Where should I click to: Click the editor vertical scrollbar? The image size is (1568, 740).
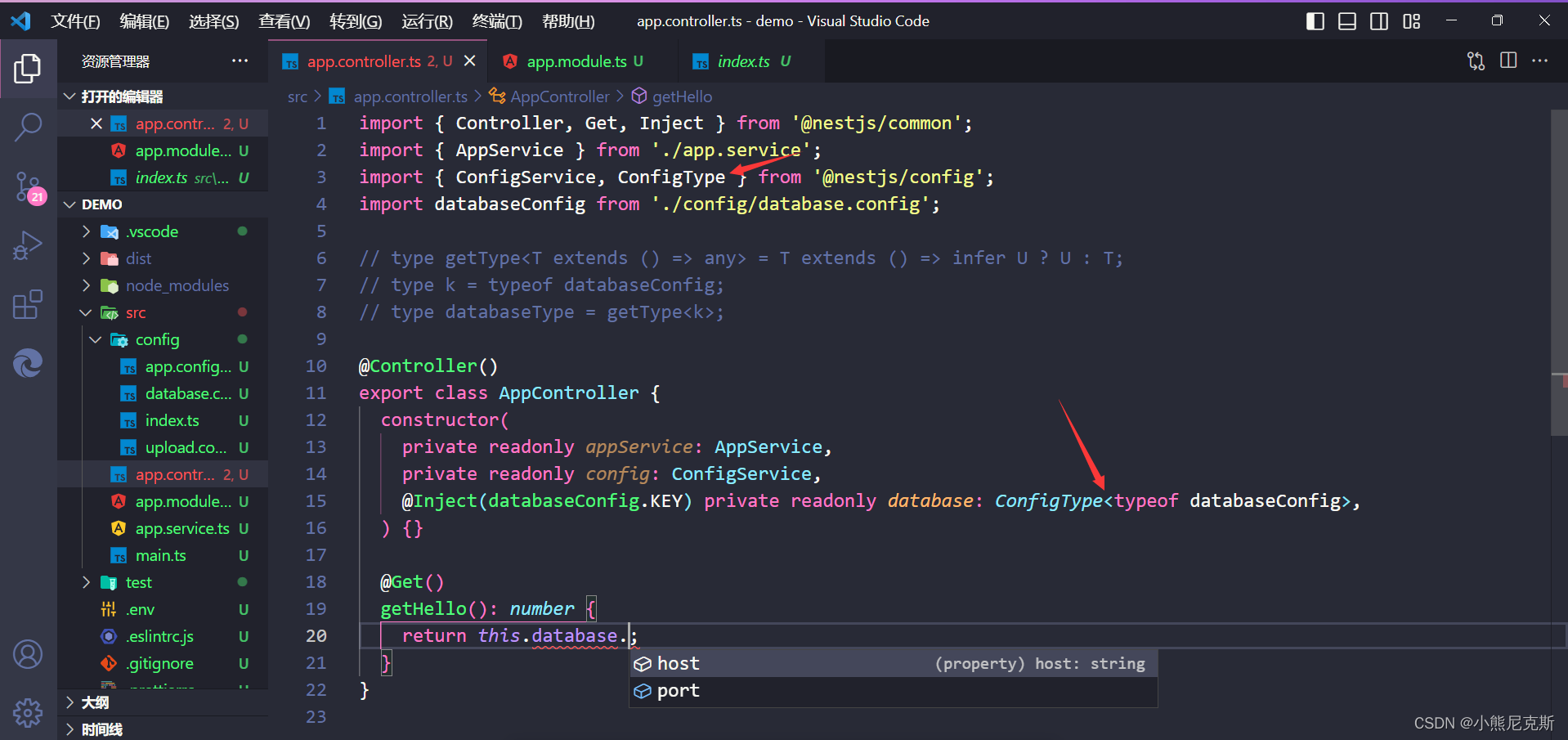(1559, 274)
